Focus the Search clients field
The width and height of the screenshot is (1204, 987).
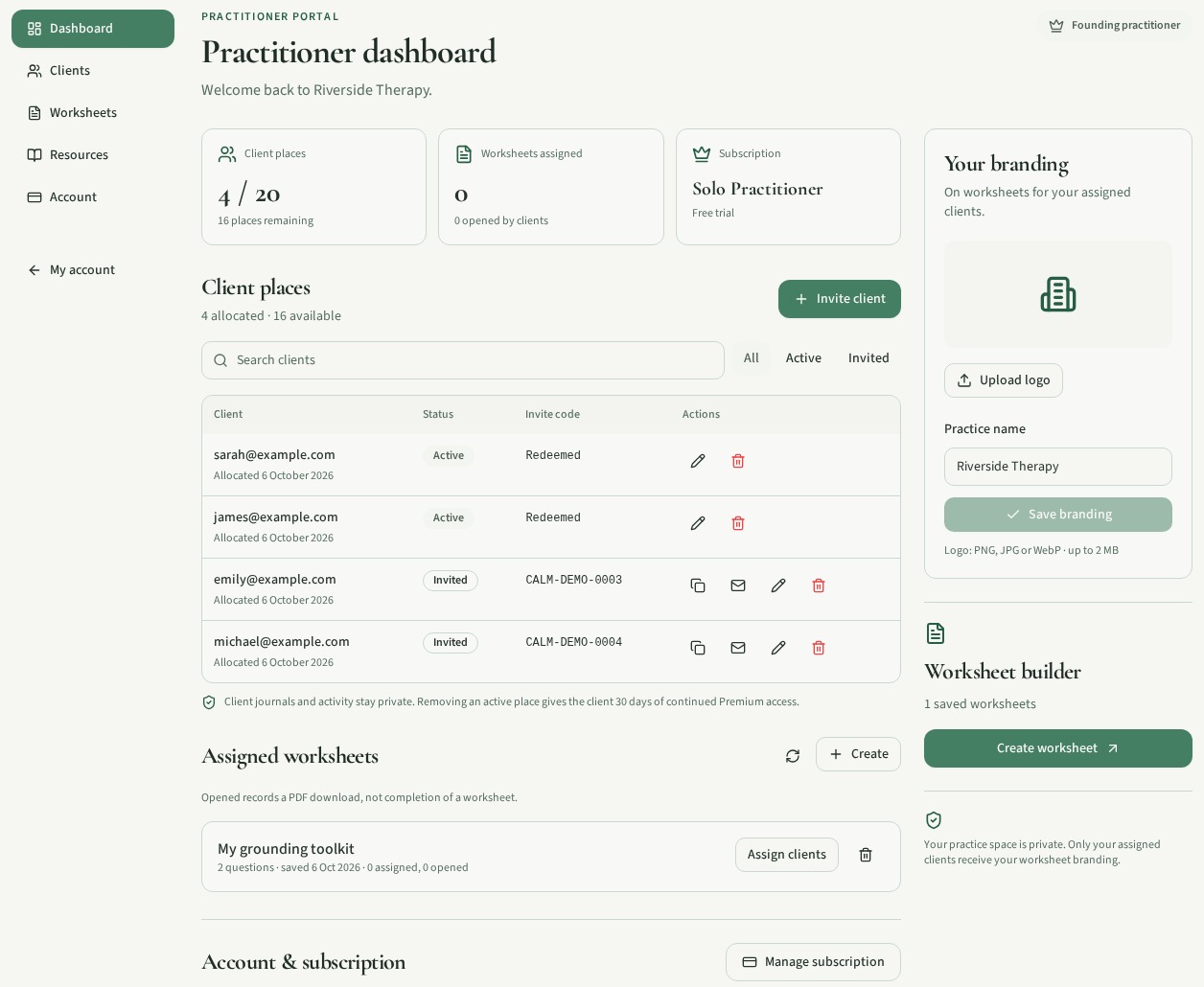463,360
